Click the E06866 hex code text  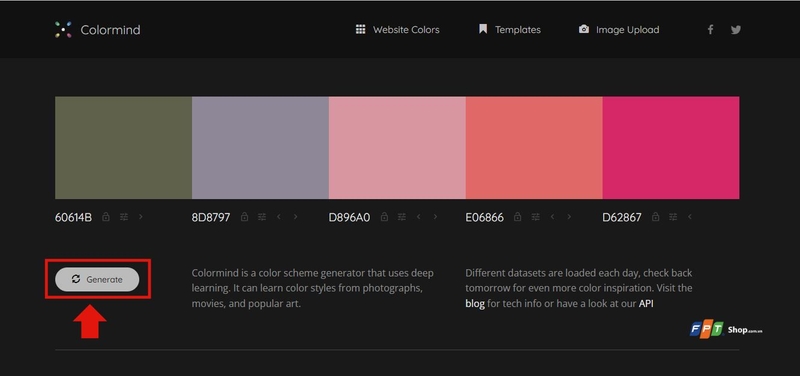(x=484, y=217)
